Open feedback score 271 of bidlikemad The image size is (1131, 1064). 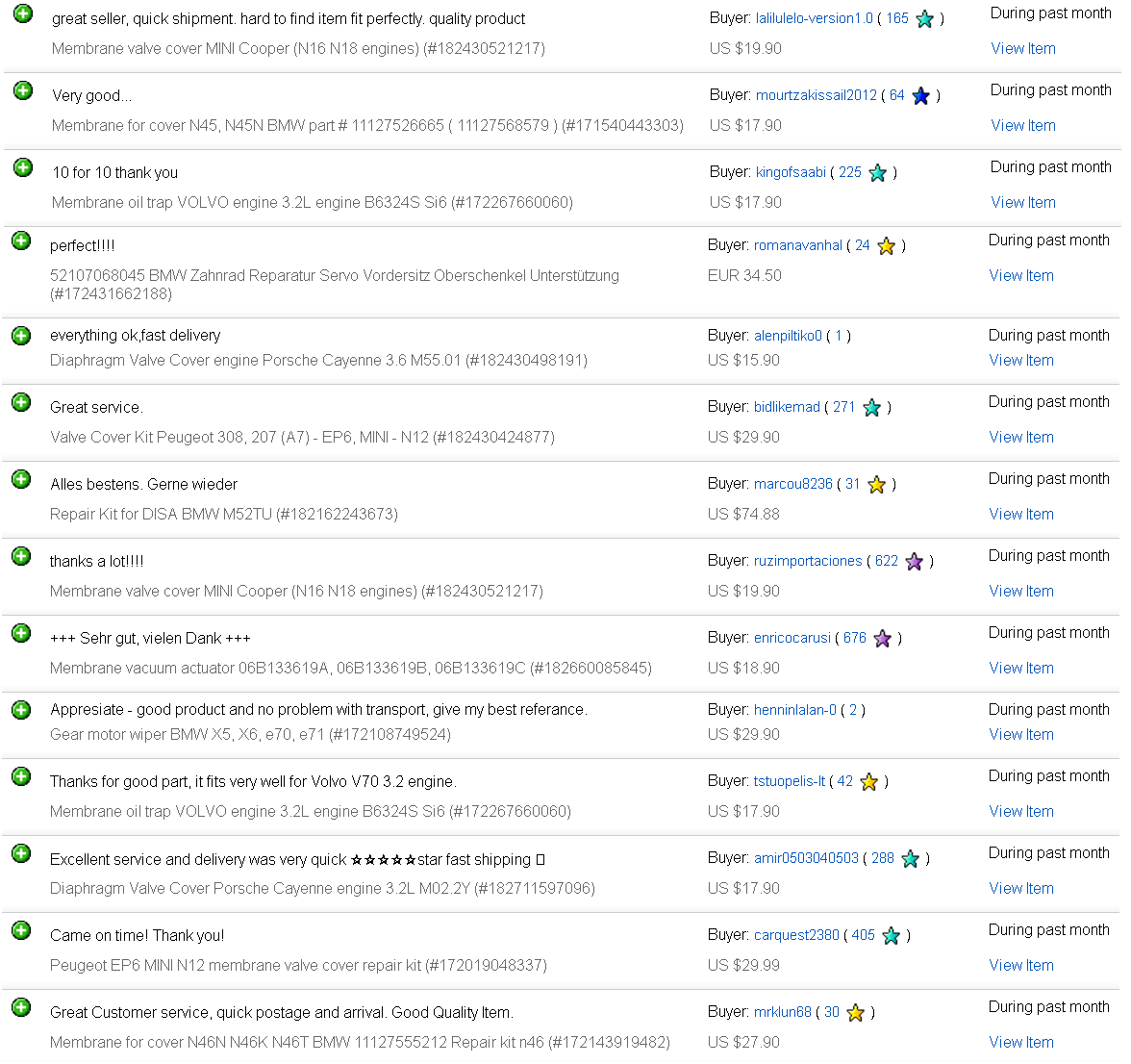tap(843, 407)
